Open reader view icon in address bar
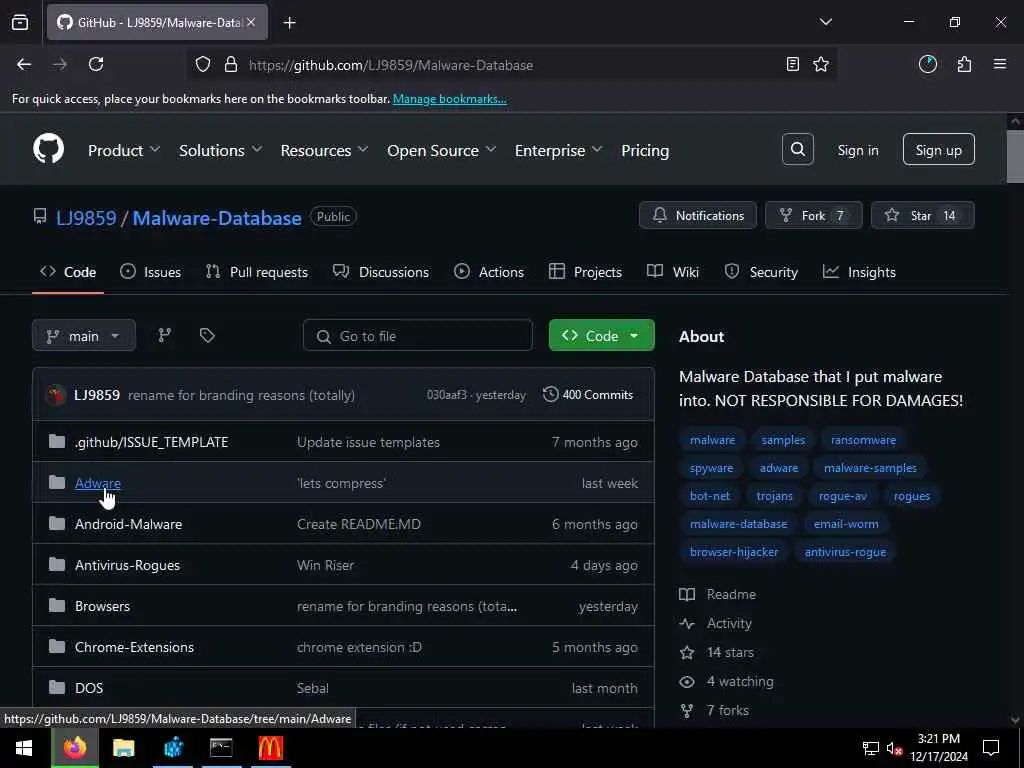 click(x=792, y=64)
